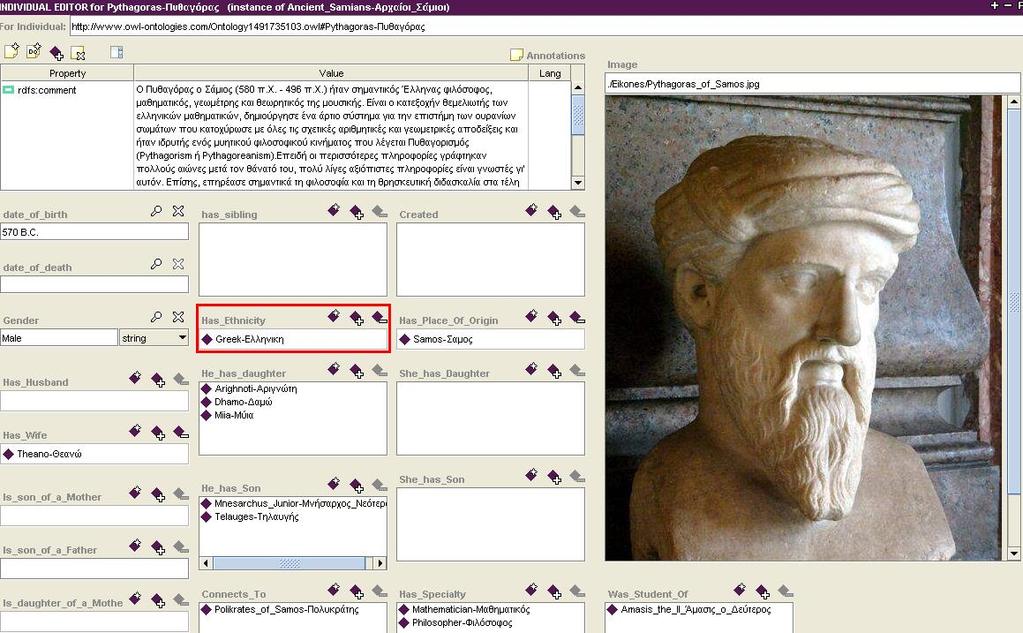
Task: Click the add existing resource annotation icon
Action: [x=56, y=53]
